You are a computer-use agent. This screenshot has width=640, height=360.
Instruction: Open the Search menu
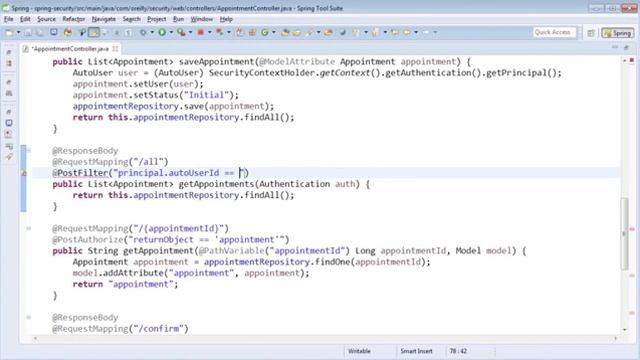click(131, 19)
